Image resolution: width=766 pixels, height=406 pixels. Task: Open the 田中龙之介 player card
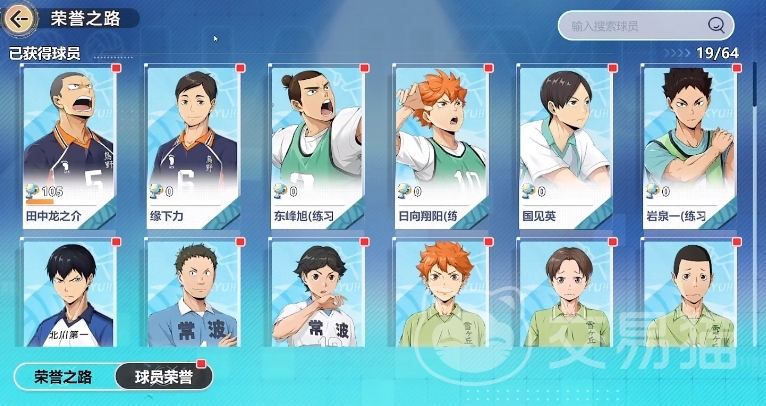click(69, 147)
